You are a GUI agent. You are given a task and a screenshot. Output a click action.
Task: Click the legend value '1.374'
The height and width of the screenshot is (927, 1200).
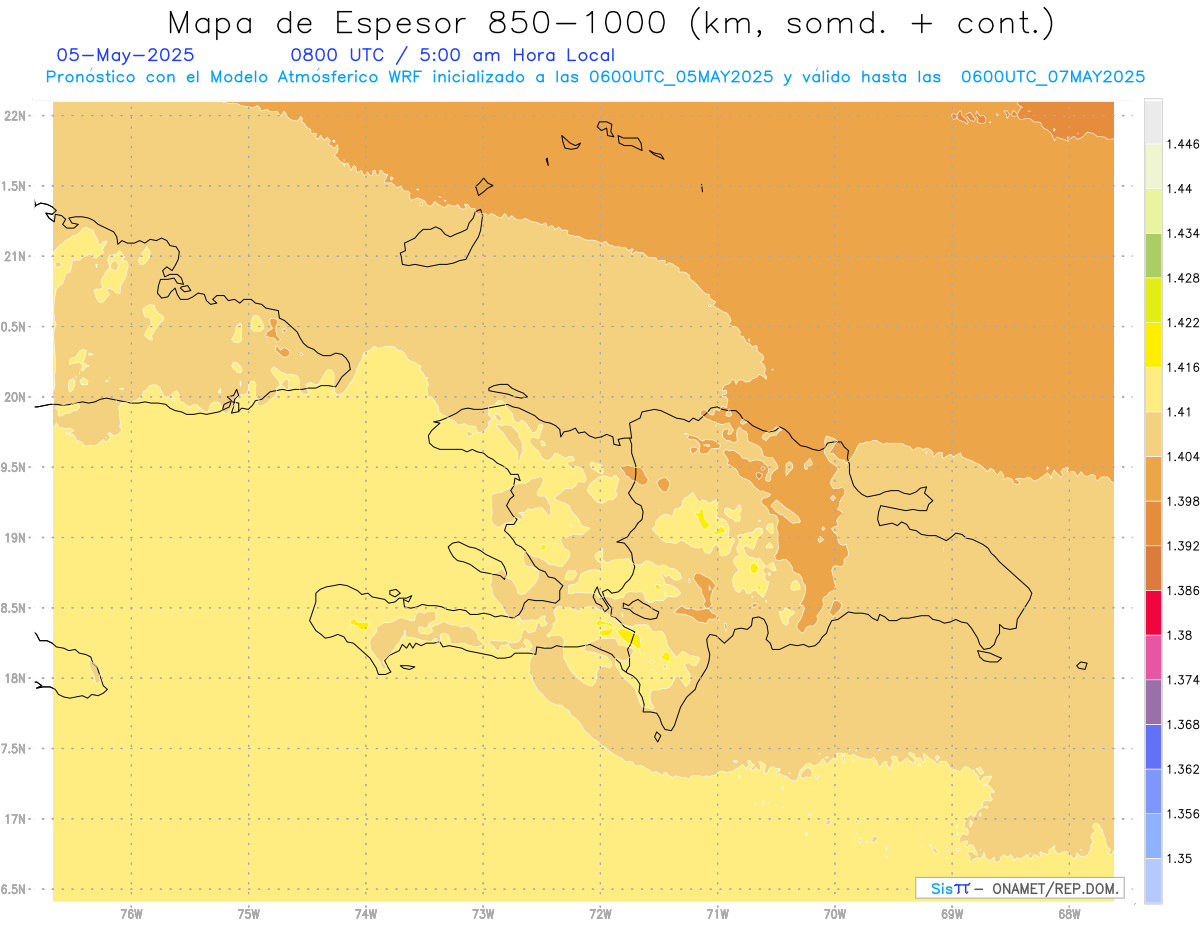[x=1182, y=680]
